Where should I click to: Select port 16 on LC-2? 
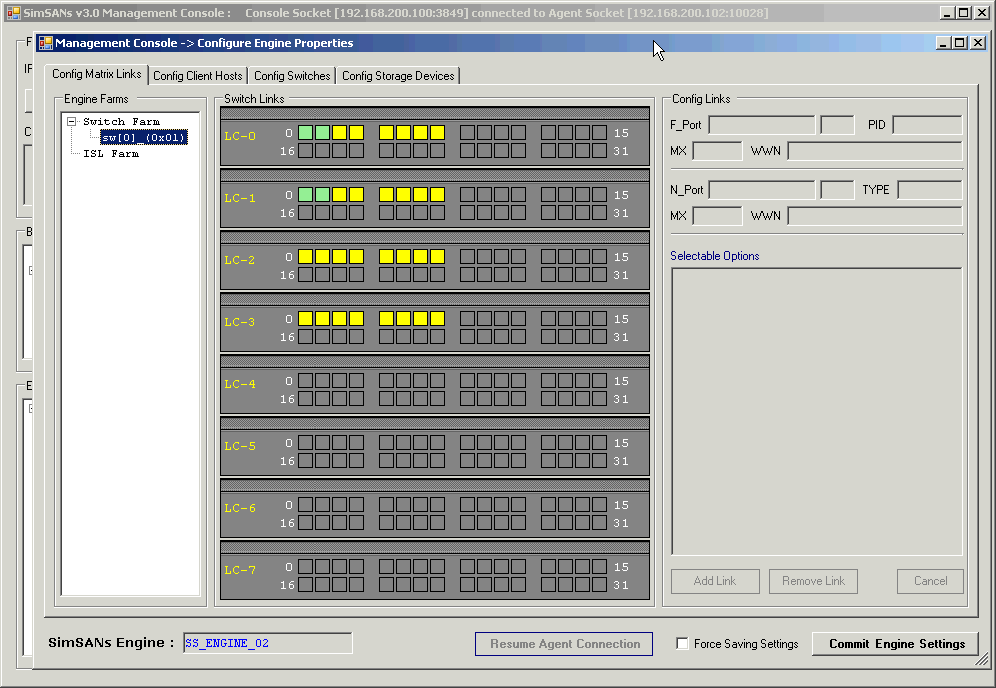point(306,274)
